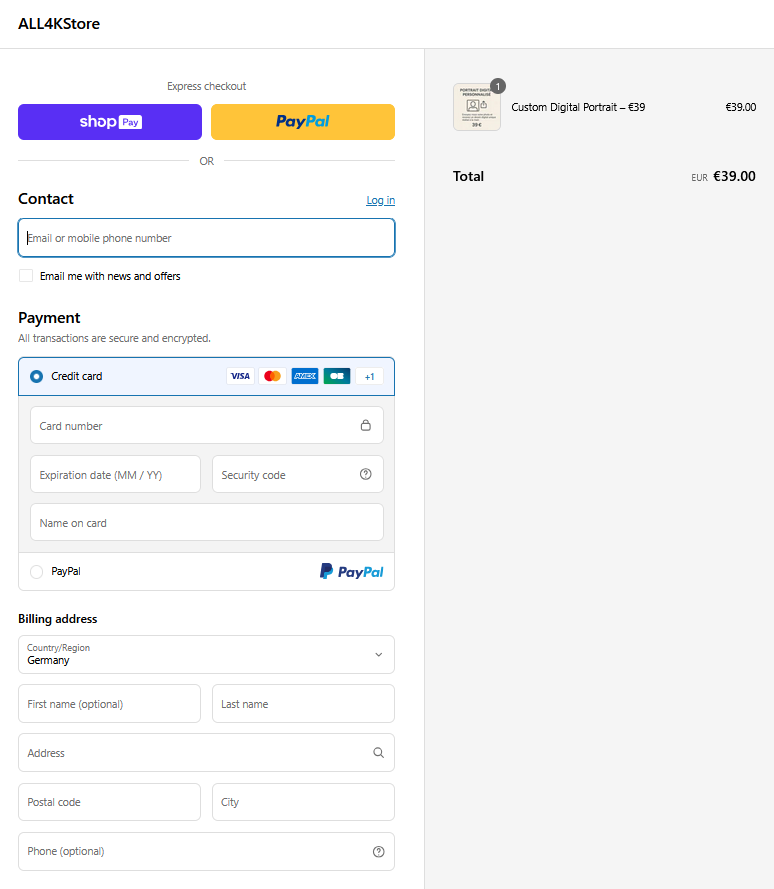
Task: Click the Custom Digital Portrait thumbnail
Action: tap(477, 107)
